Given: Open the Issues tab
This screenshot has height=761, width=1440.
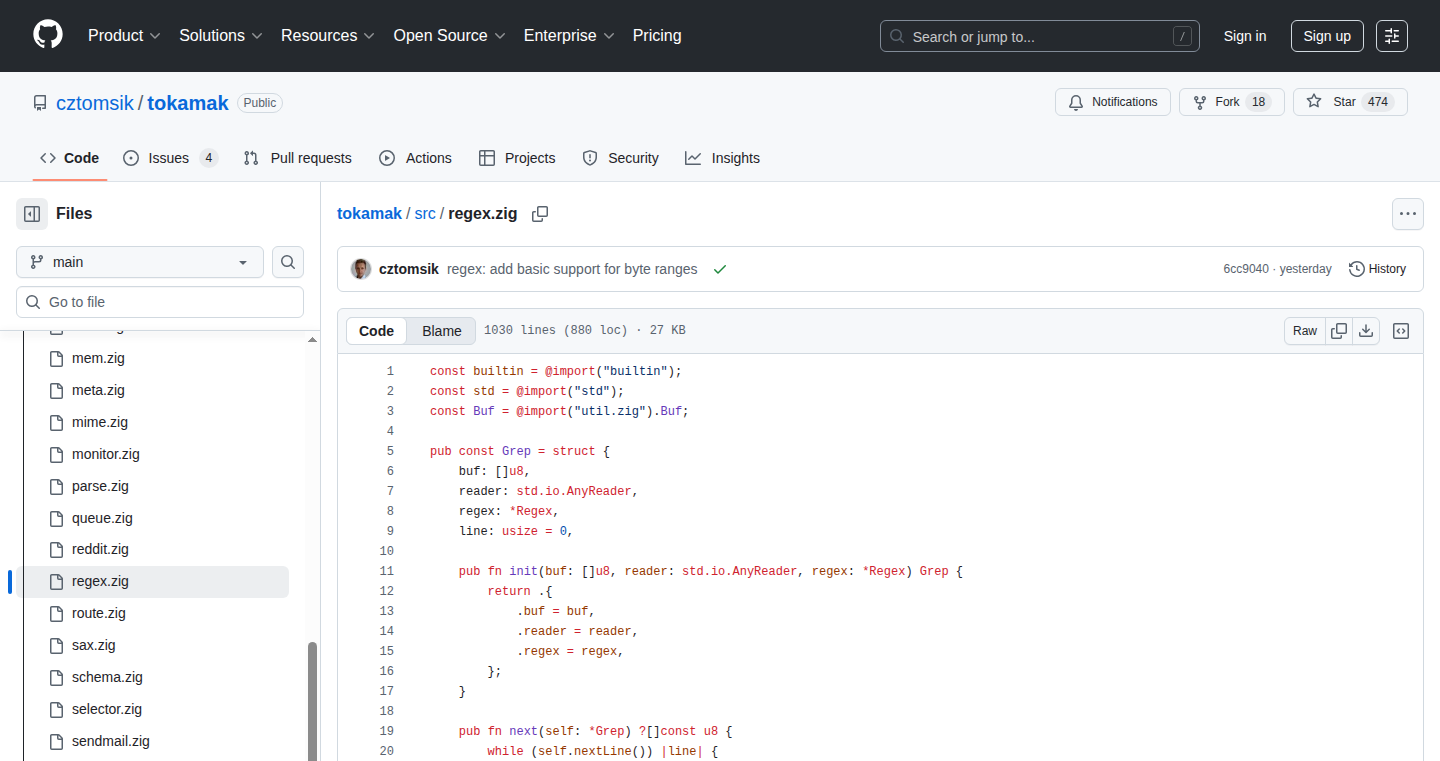Looking at the screenshot, I should coord(170,158).
